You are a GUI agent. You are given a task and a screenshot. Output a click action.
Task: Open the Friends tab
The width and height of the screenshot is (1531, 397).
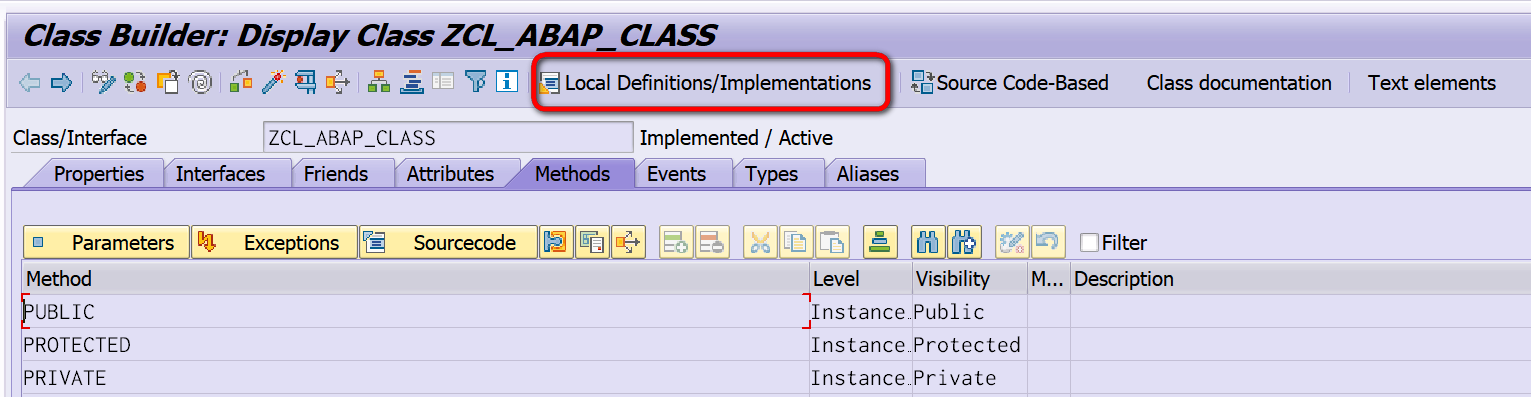click(x=336, y=173)
